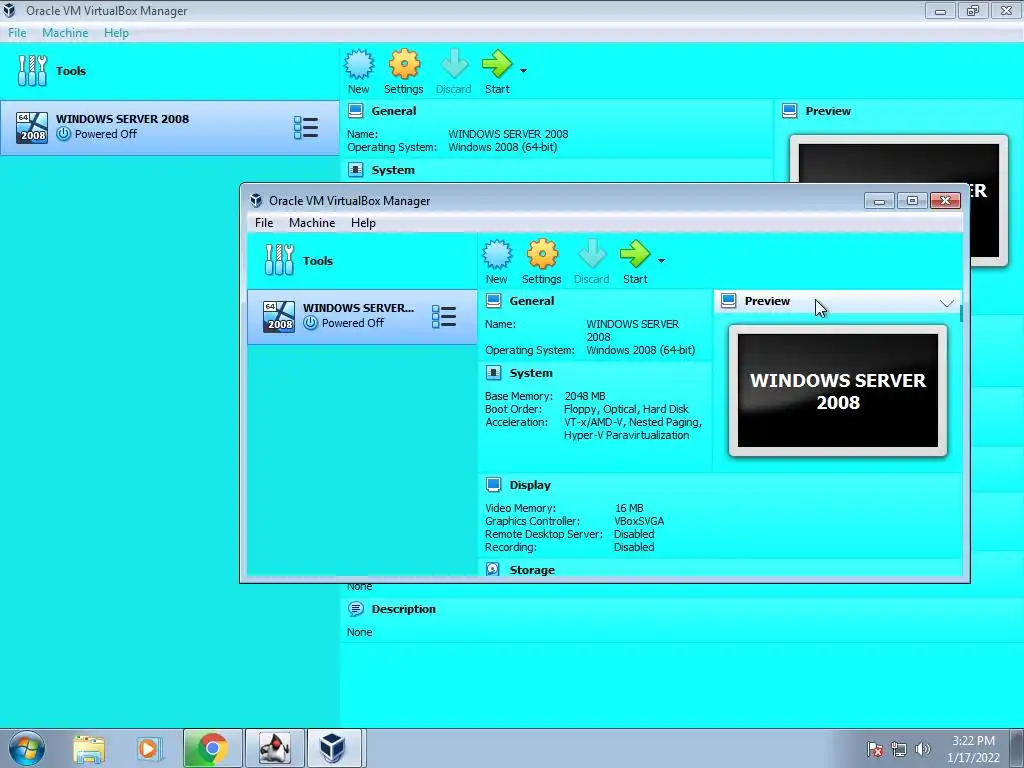Click Preview monitor icon in front window
Viewport: 1024px width, 768px height.
click(729, 300)
